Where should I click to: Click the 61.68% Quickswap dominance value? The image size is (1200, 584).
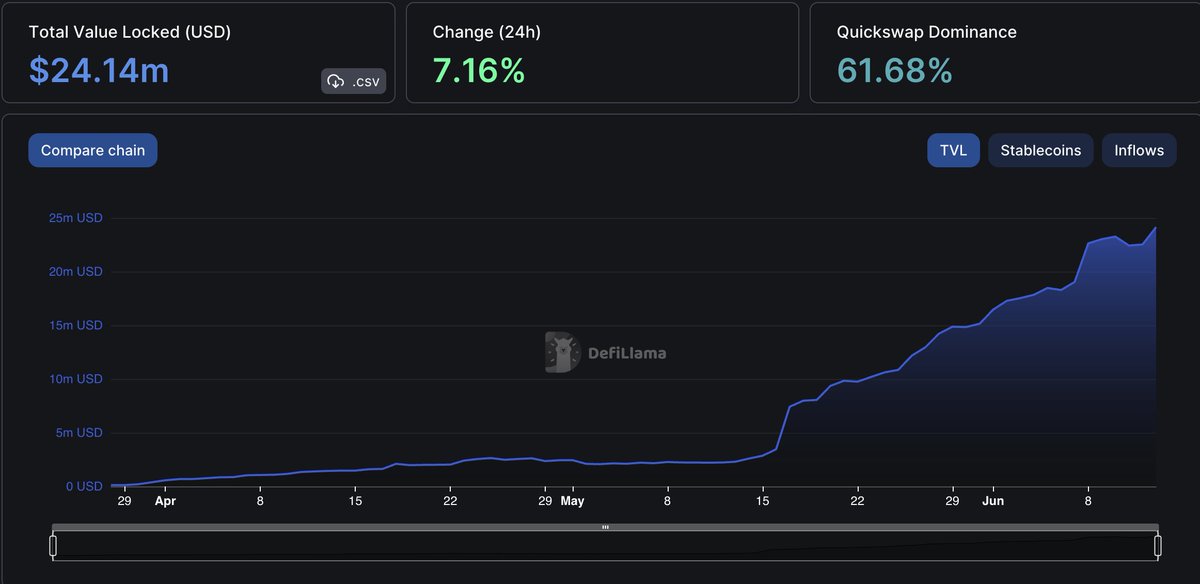(x=894, y=70)
